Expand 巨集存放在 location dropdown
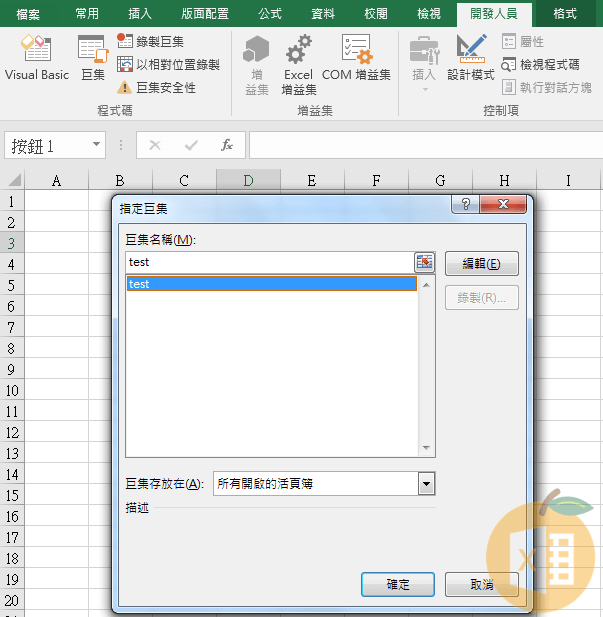Image resolution: width=603 pixels, height=617 pixels. click(x=427, y=484)
